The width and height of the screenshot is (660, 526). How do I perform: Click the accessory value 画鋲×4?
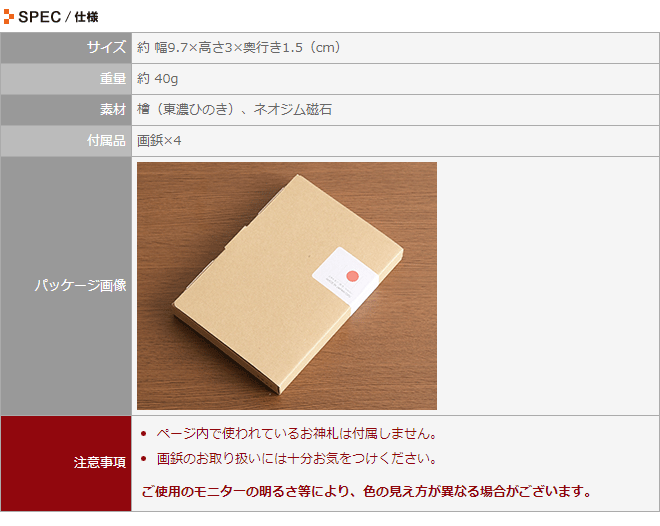(159, 141)
